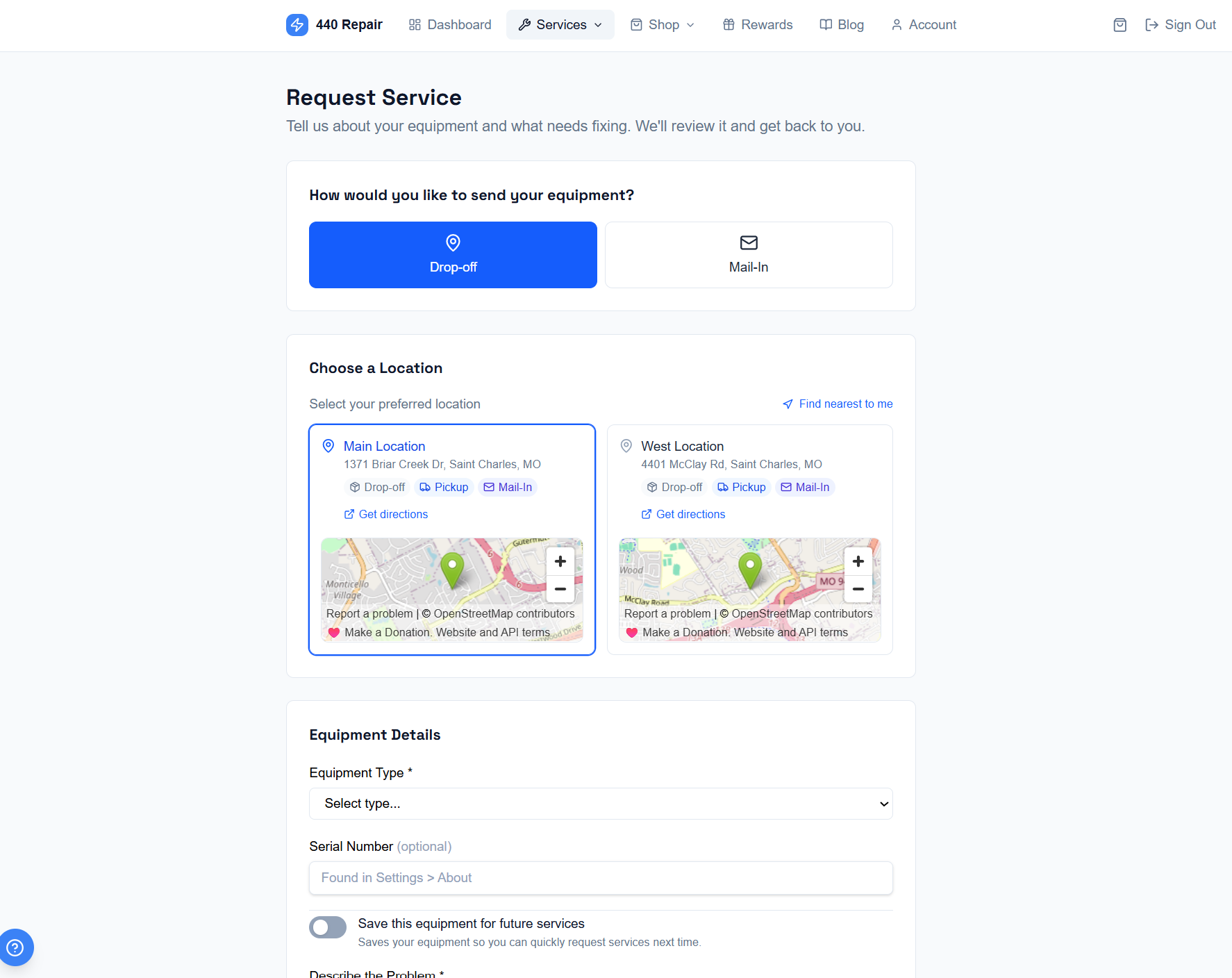Click the Main Location pin icon
1232x978 pixels.
click(328, 446)
